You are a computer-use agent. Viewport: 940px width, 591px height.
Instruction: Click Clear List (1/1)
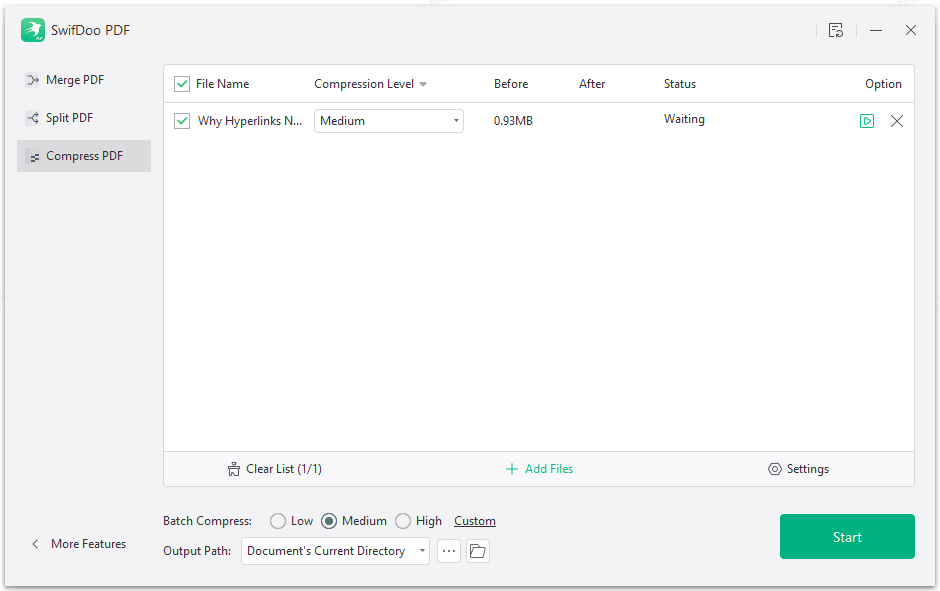coord(275,469)
